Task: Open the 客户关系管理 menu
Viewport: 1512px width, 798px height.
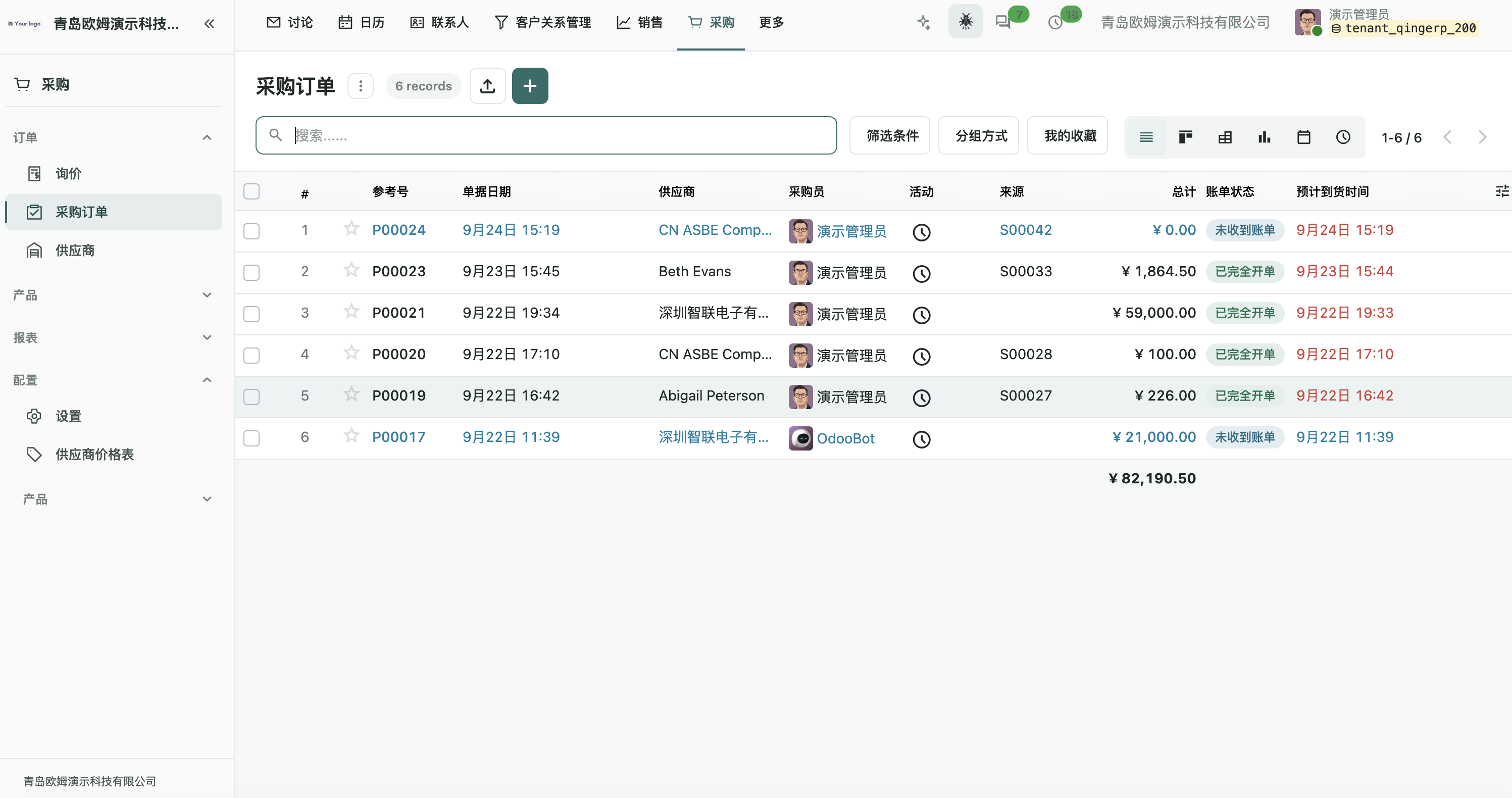Action: tap(543, 22)
